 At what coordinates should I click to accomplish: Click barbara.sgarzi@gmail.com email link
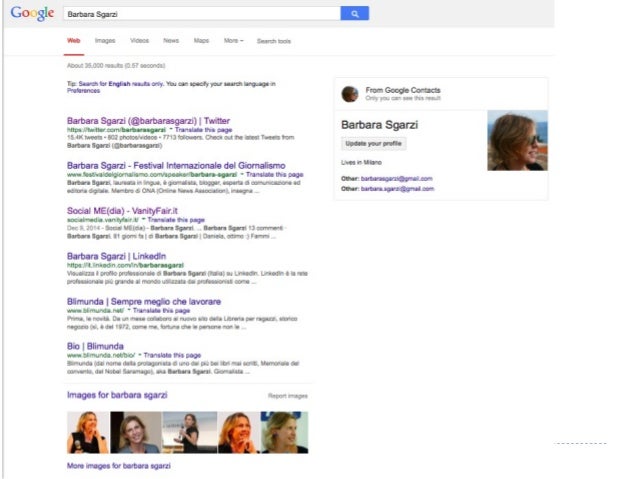(x=398, y=189)
